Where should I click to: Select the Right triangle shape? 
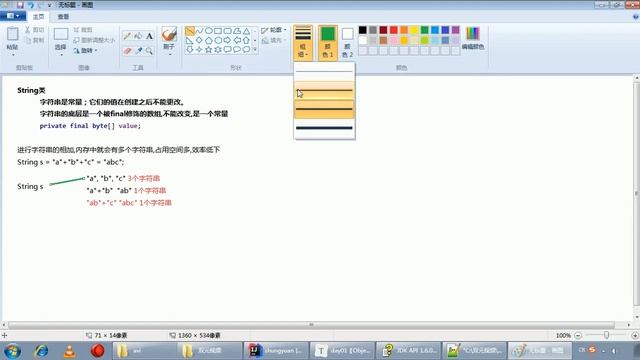(190, 40)
